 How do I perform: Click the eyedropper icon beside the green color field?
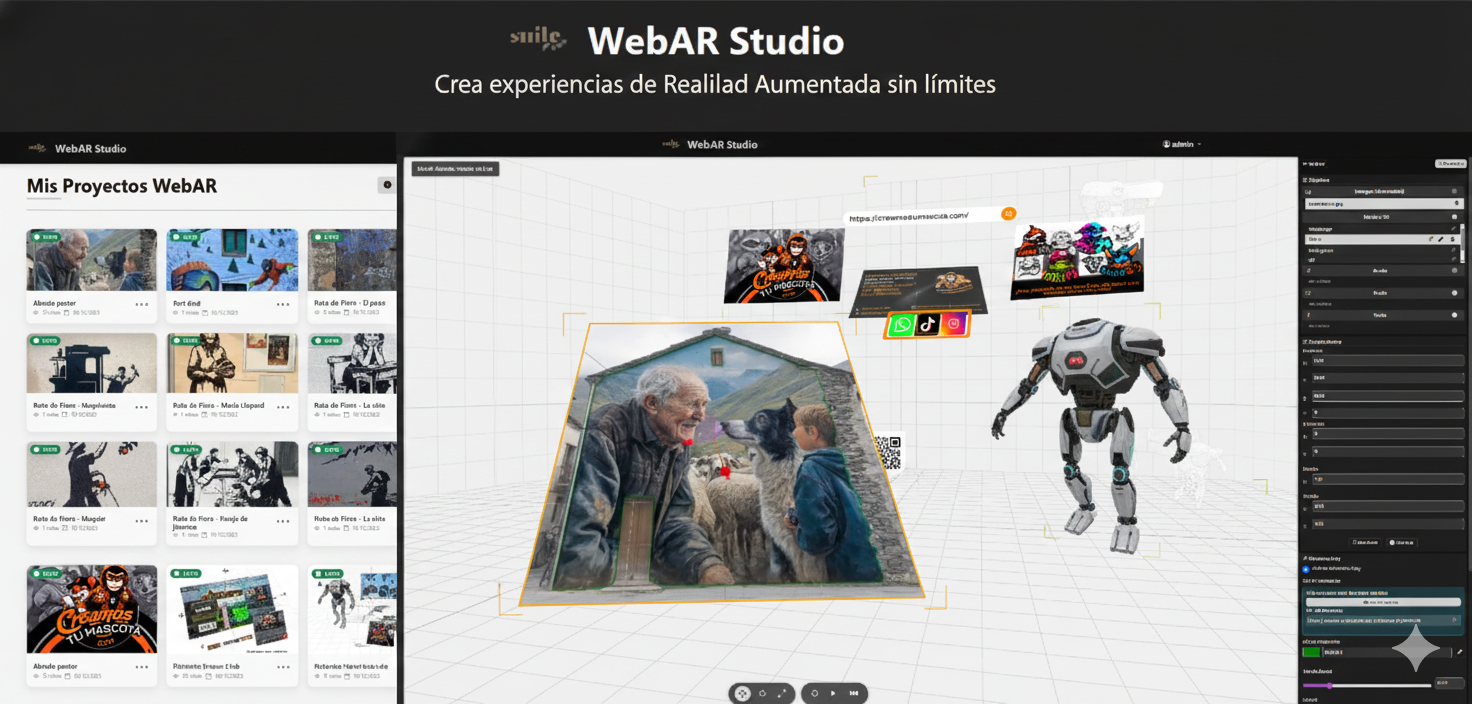pyautogui.click(x=1459, y=652)
